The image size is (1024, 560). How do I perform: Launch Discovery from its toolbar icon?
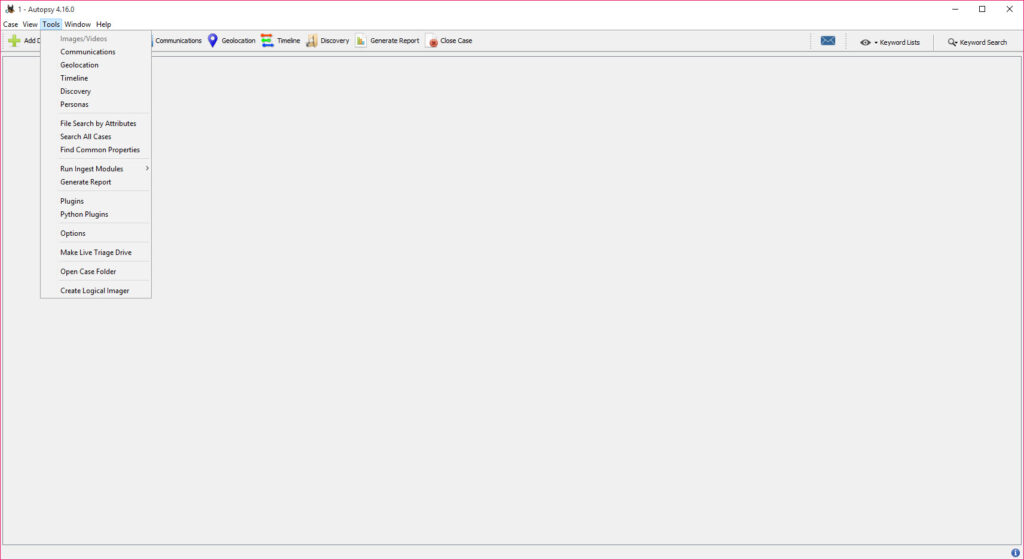point(312,40)
